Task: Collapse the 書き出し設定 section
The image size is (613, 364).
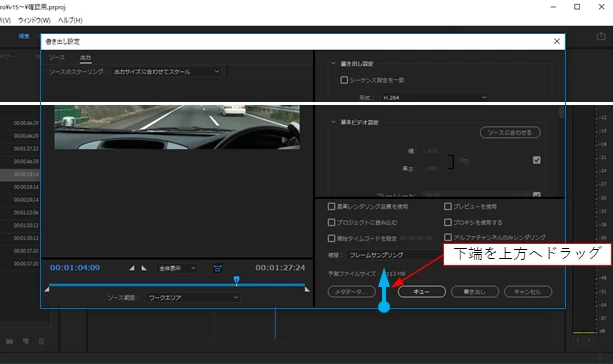Action: (x=333, y=63)
